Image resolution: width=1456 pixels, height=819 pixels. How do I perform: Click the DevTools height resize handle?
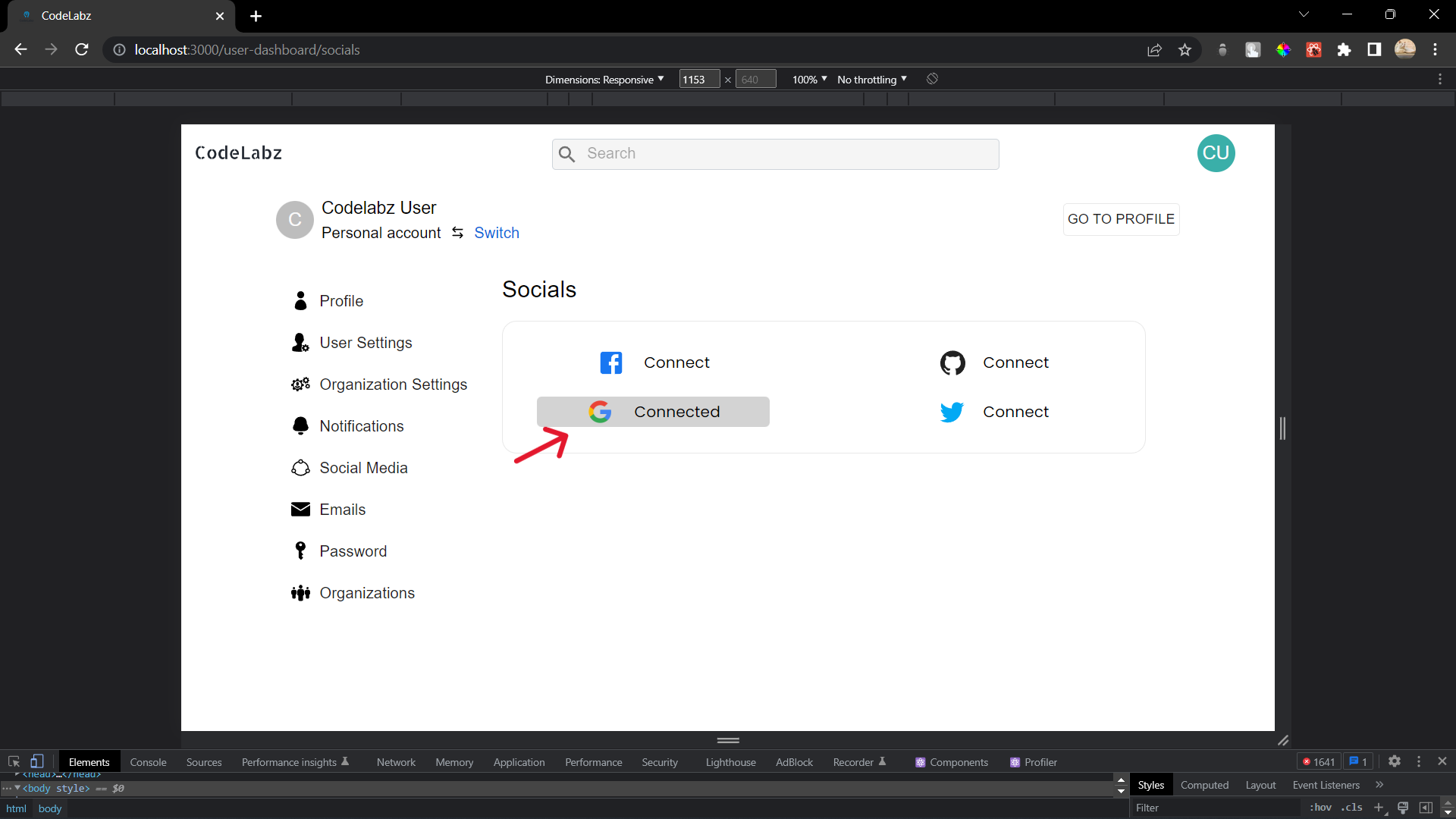click(x=728, y=740)
